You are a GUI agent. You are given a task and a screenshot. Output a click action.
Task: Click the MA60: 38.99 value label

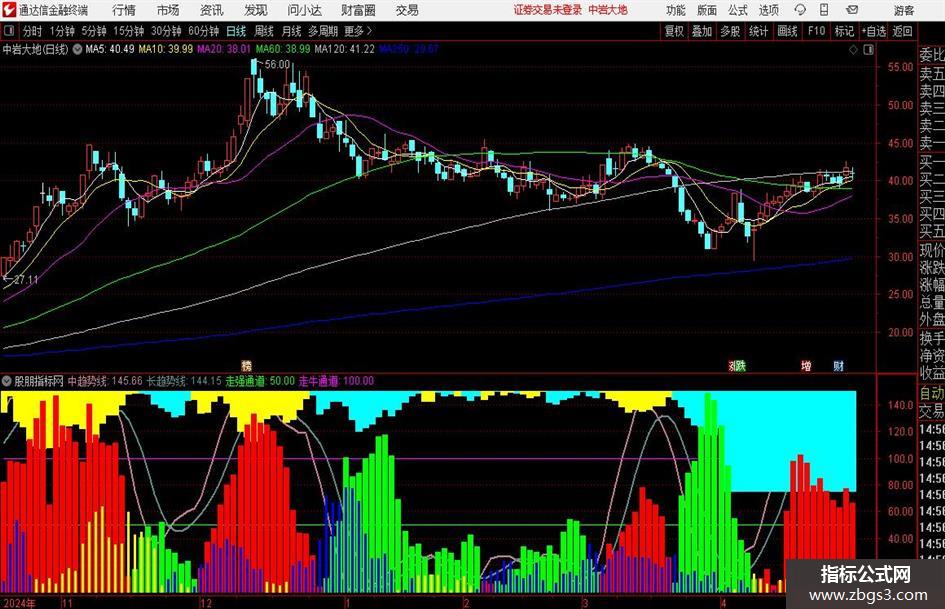pyautogui.click(x=283, y=49)
